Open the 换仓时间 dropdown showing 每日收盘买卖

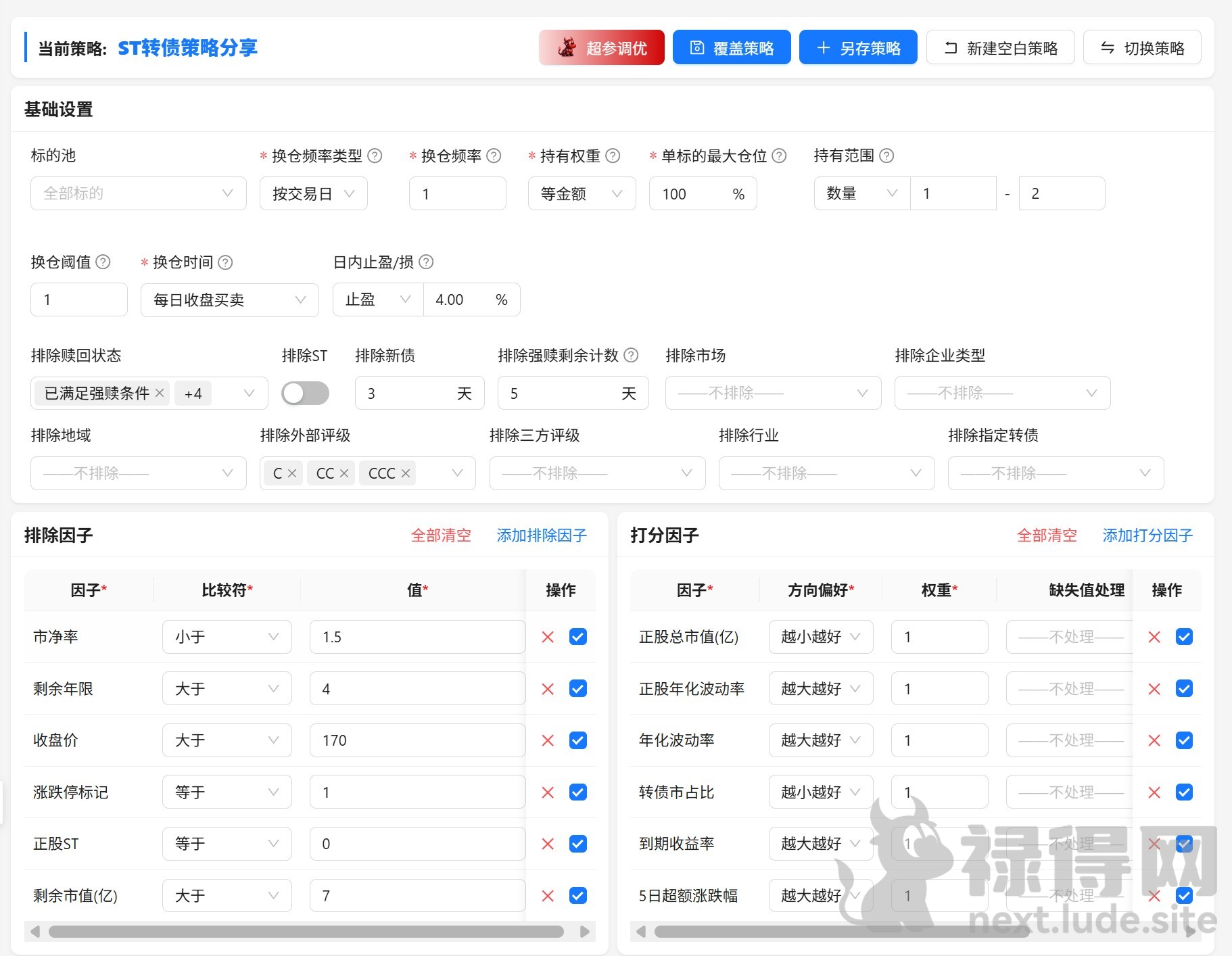229,300
